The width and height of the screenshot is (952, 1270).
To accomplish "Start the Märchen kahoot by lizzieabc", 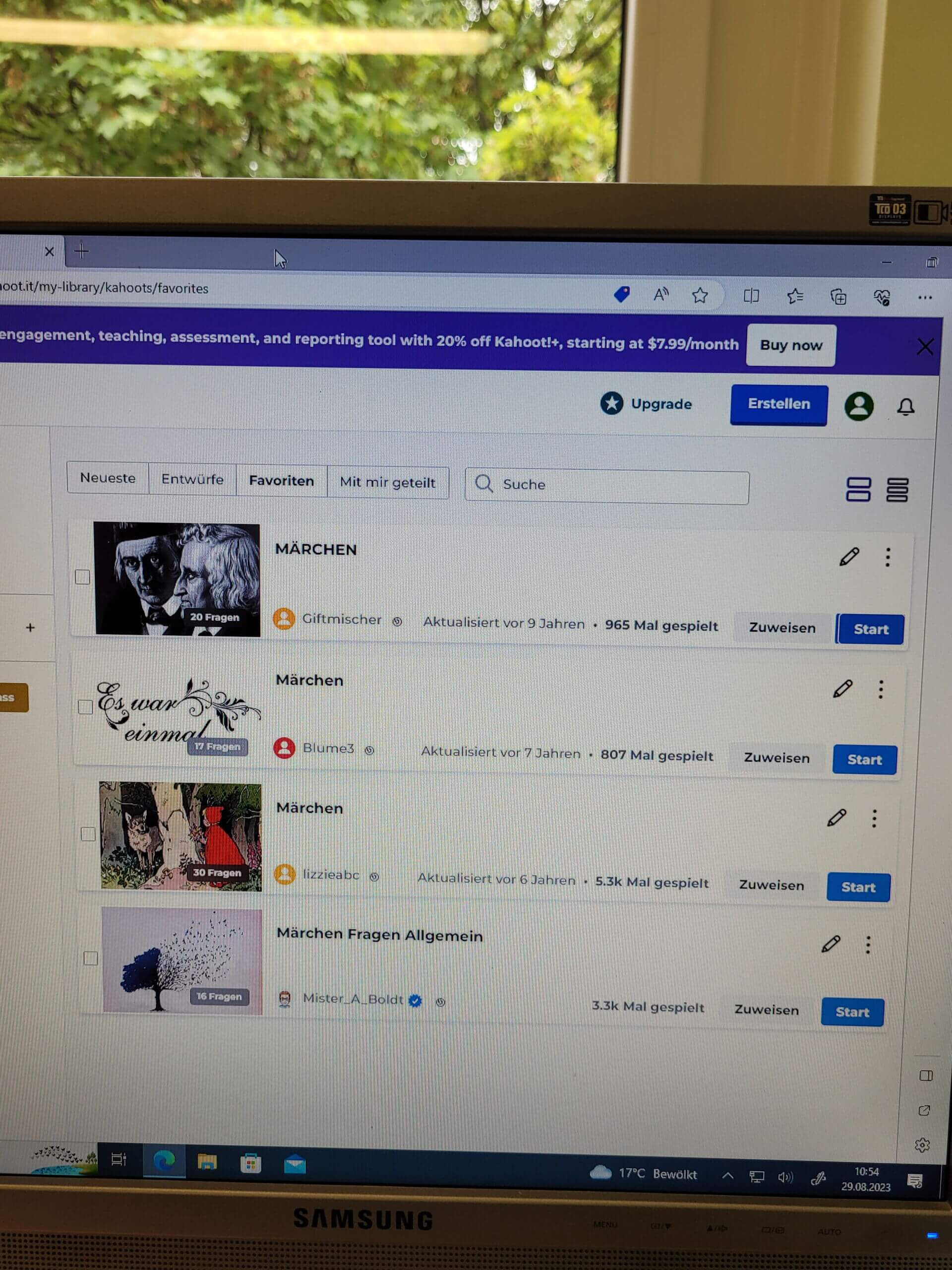I will point(858,887).
